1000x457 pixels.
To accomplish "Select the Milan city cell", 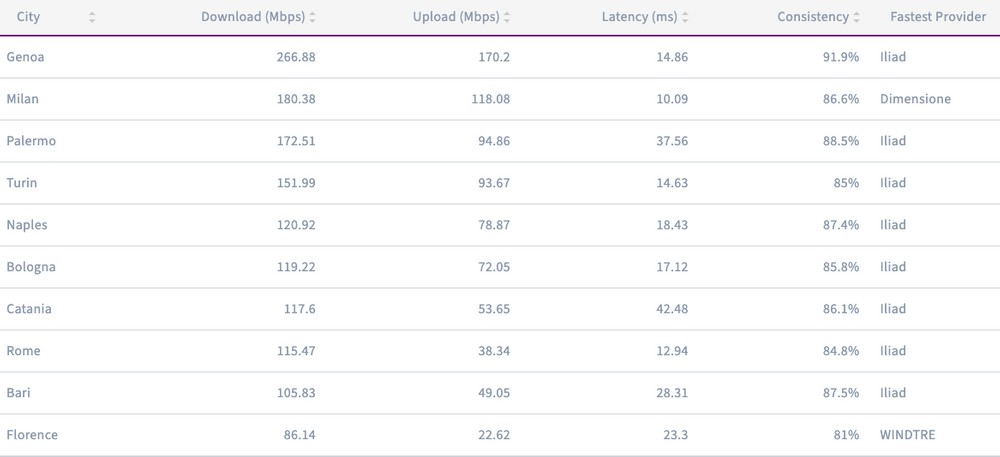I will 23,99.
